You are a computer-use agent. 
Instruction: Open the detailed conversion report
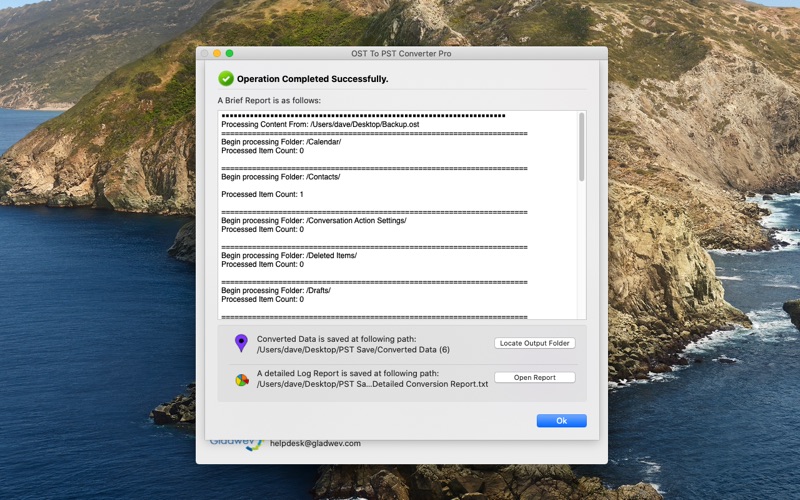[x=534, y=378]
